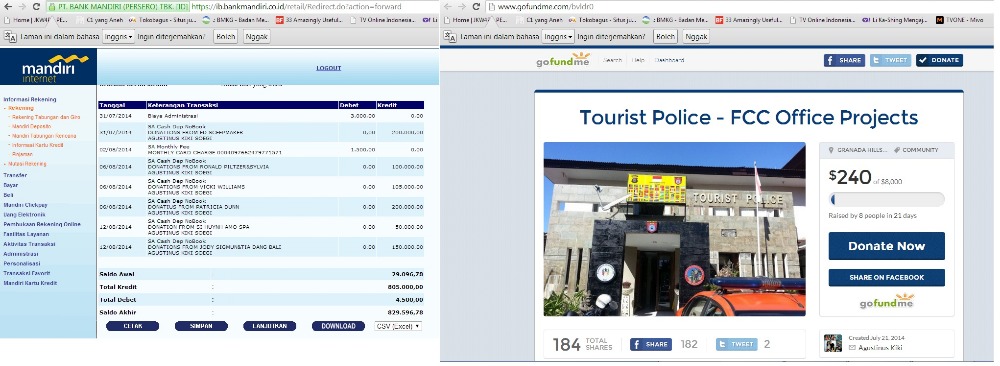Viewport: 1000px width, 366px height.
Task: Reload the GoFundMe page
Action: [476, 6]
